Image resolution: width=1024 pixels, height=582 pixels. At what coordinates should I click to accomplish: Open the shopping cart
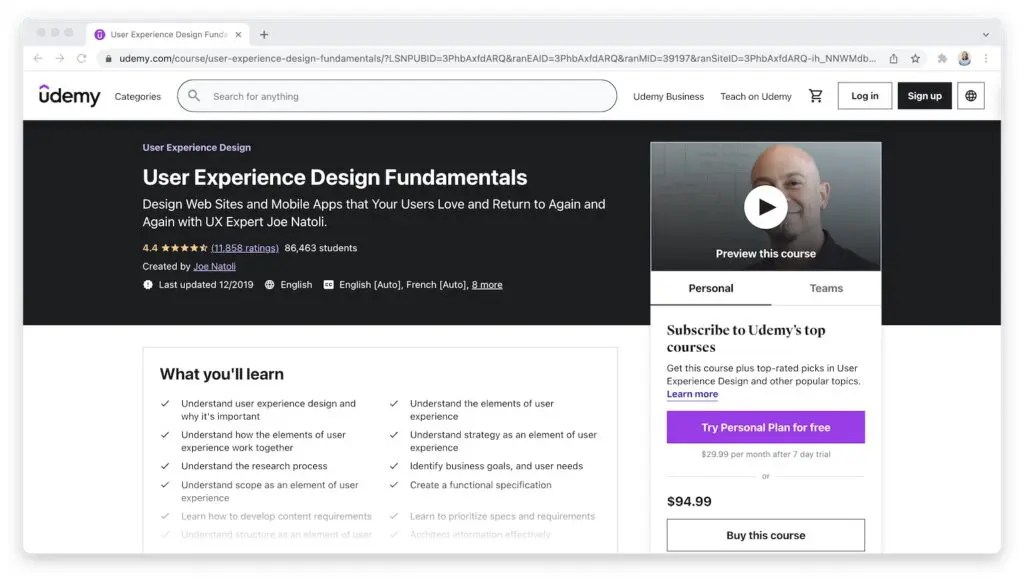815,95
